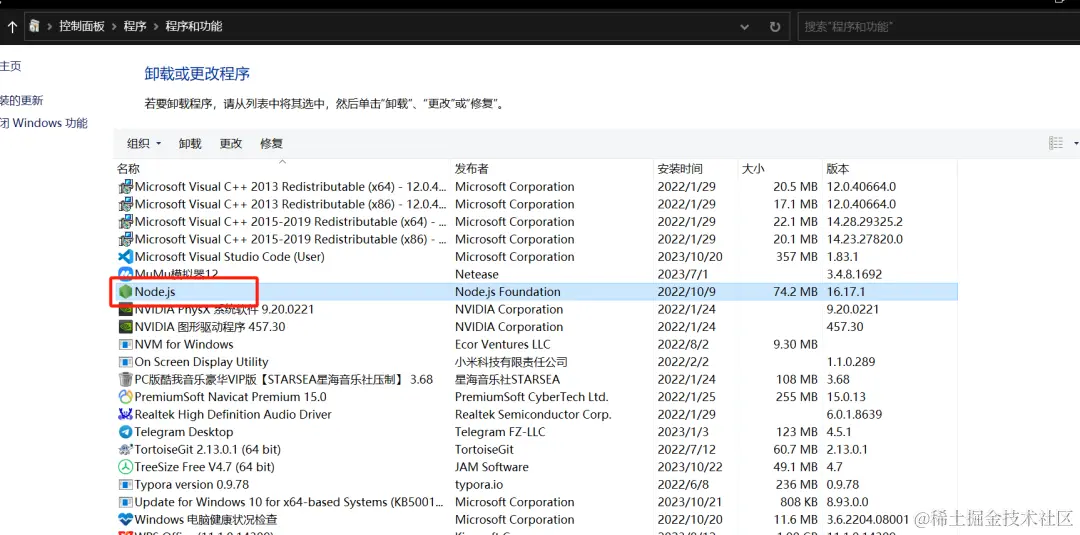The width and height of the screenshot is (1080, 535).
Task: Click the MuMu模拟器12 icon
Action: (125, 274)
